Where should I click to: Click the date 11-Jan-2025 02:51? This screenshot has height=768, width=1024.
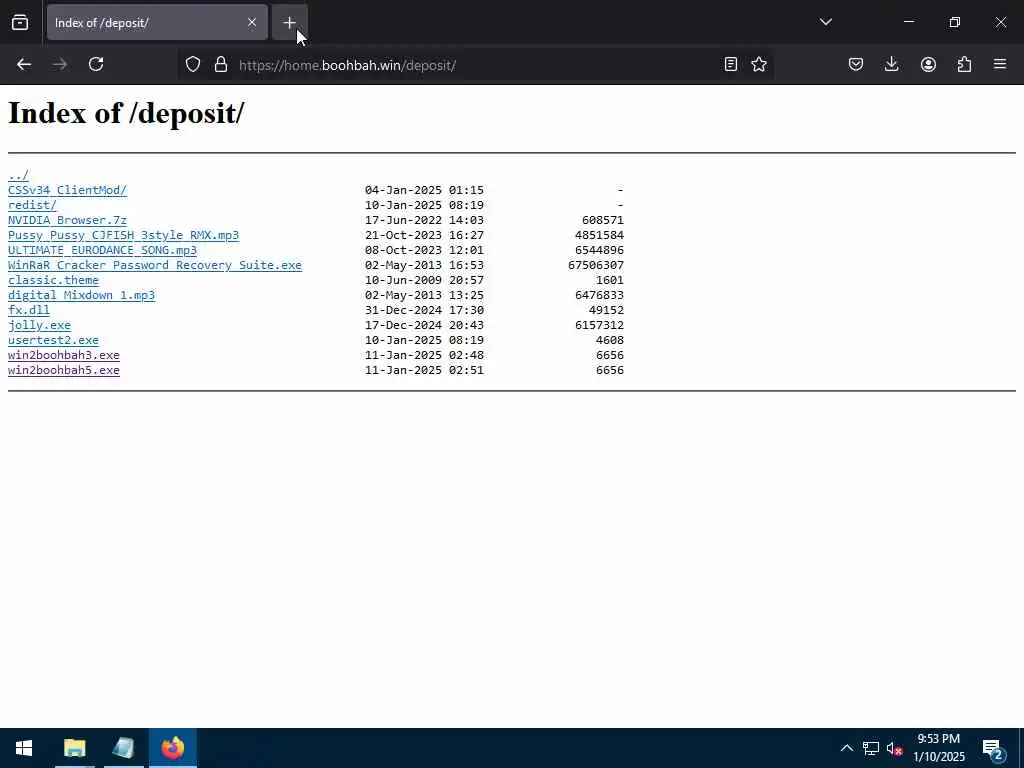[424, 370]
